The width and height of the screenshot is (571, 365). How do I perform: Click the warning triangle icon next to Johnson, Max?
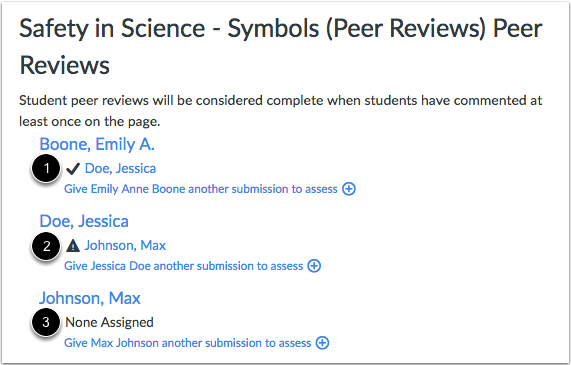[73, 246]
